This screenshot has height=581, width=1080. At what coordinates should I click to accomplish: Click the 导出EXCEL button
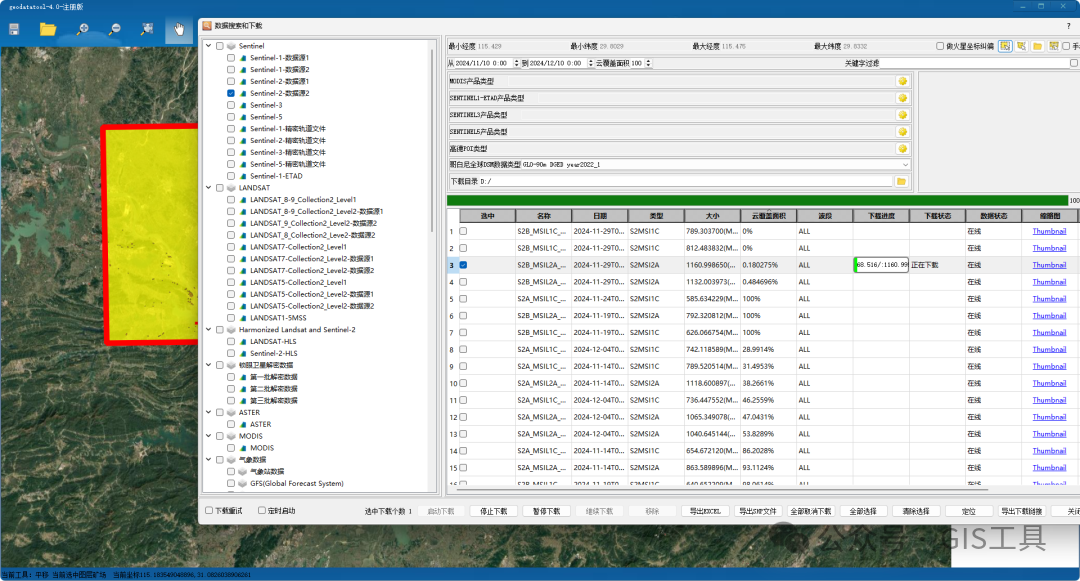[x=705, y=511]
